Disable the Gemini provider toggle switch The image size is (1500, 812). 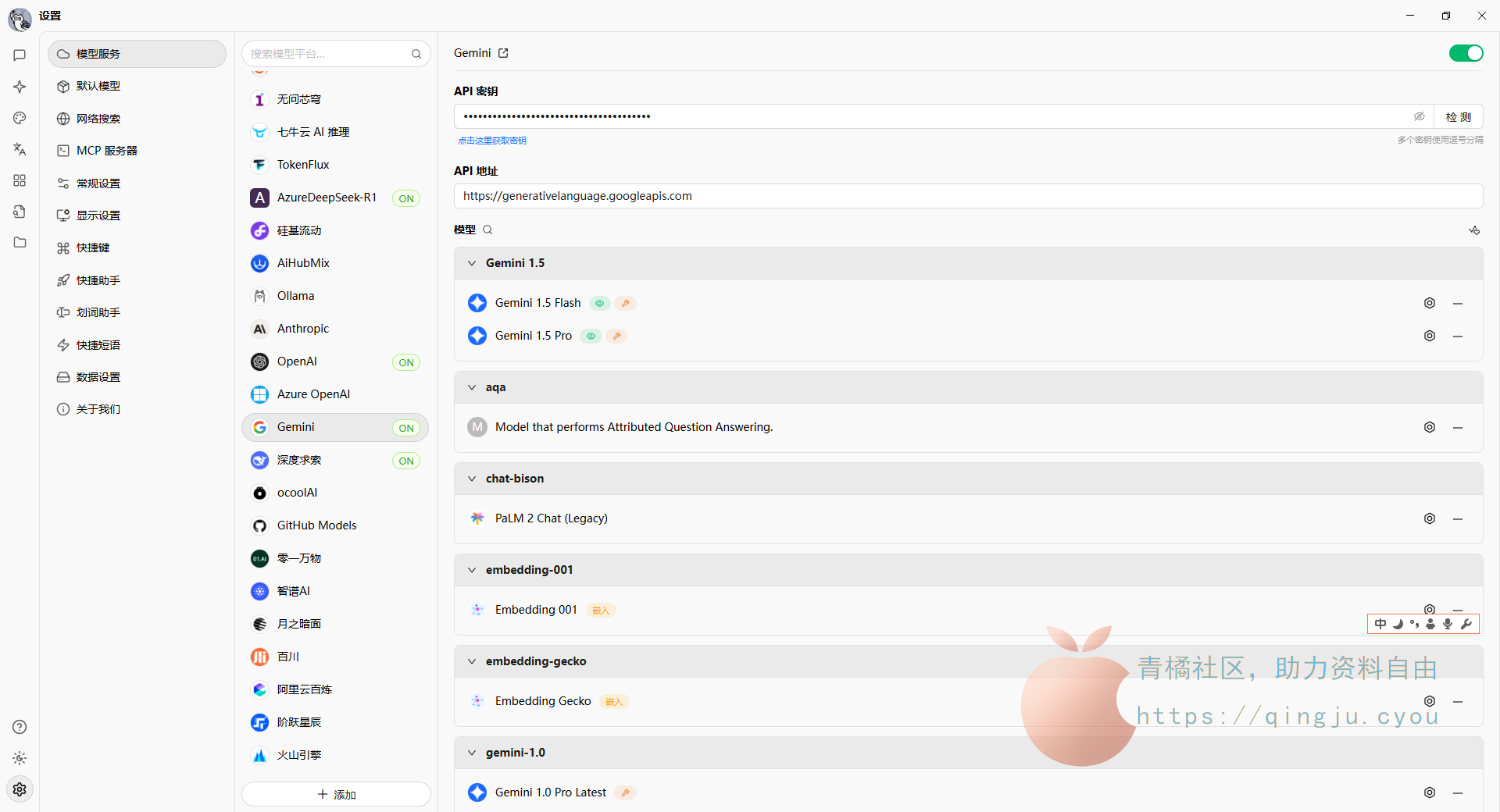[1466, 53]
